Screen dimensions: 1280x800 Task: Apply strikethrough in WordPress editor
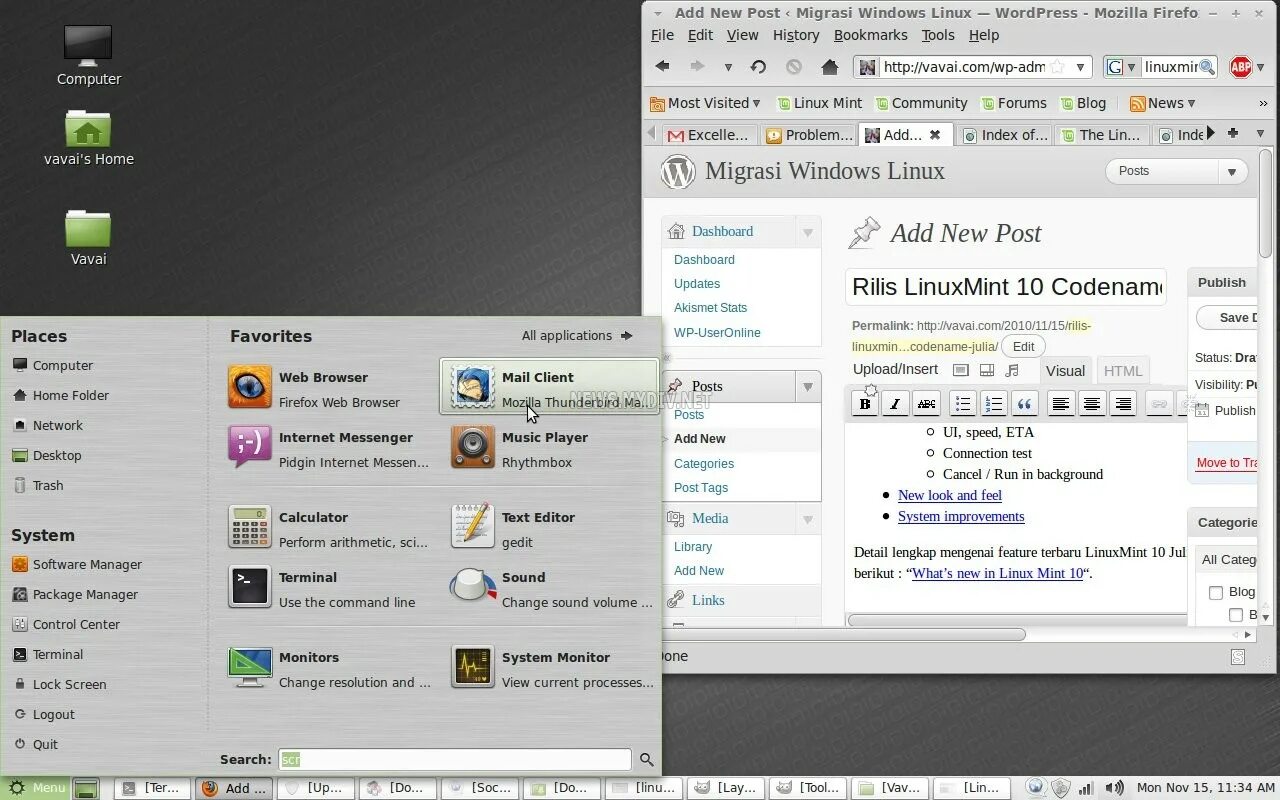pyautogui.click(x=927, y=404)
